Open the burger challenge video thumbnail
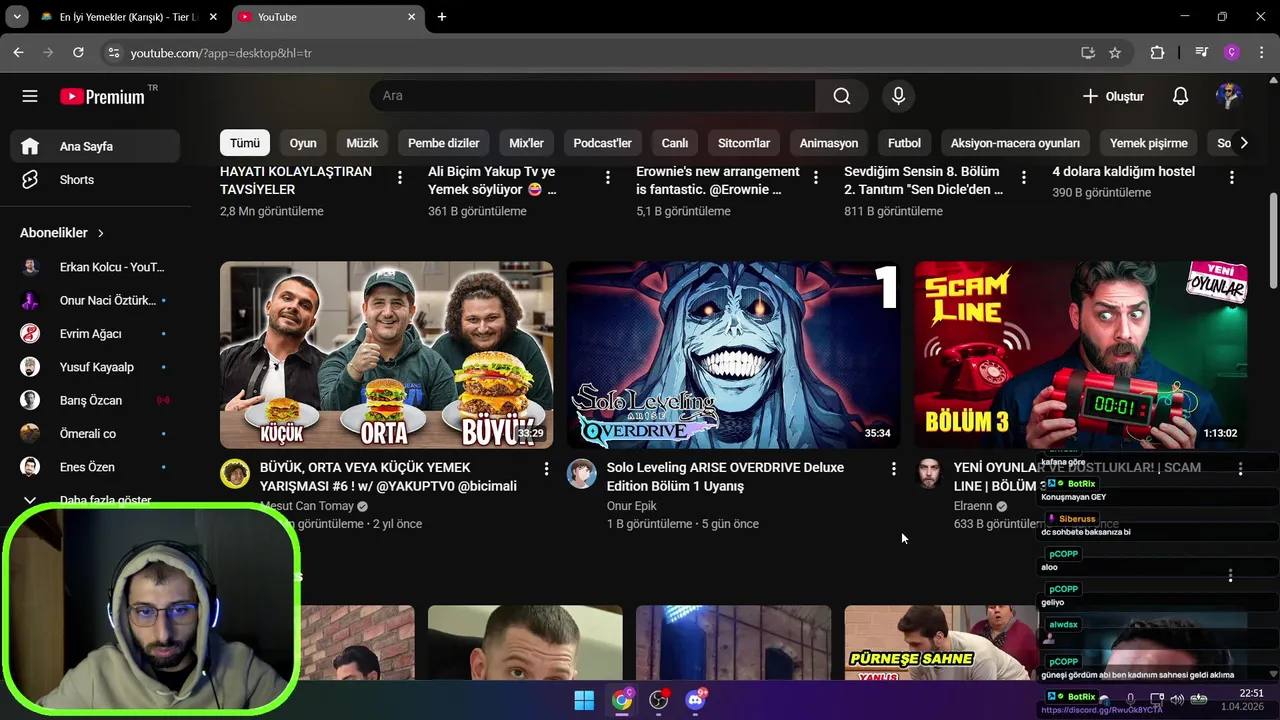Screen dimensions: 1280x720 pyautogui.click(x=386, y=355)
